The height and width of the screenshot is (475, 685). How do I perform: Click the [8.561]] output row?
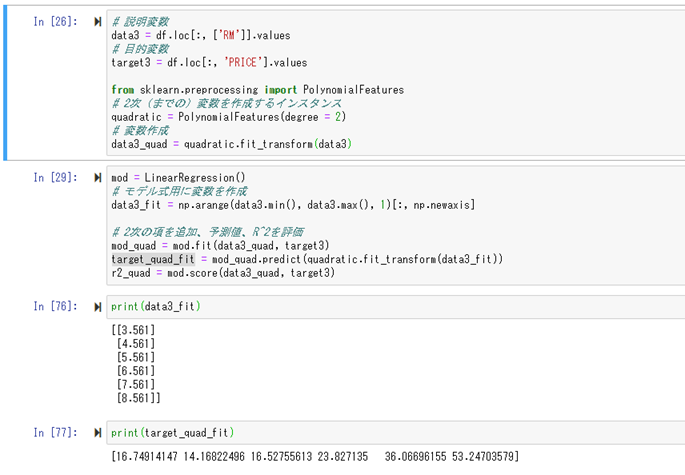pos(138,398)
